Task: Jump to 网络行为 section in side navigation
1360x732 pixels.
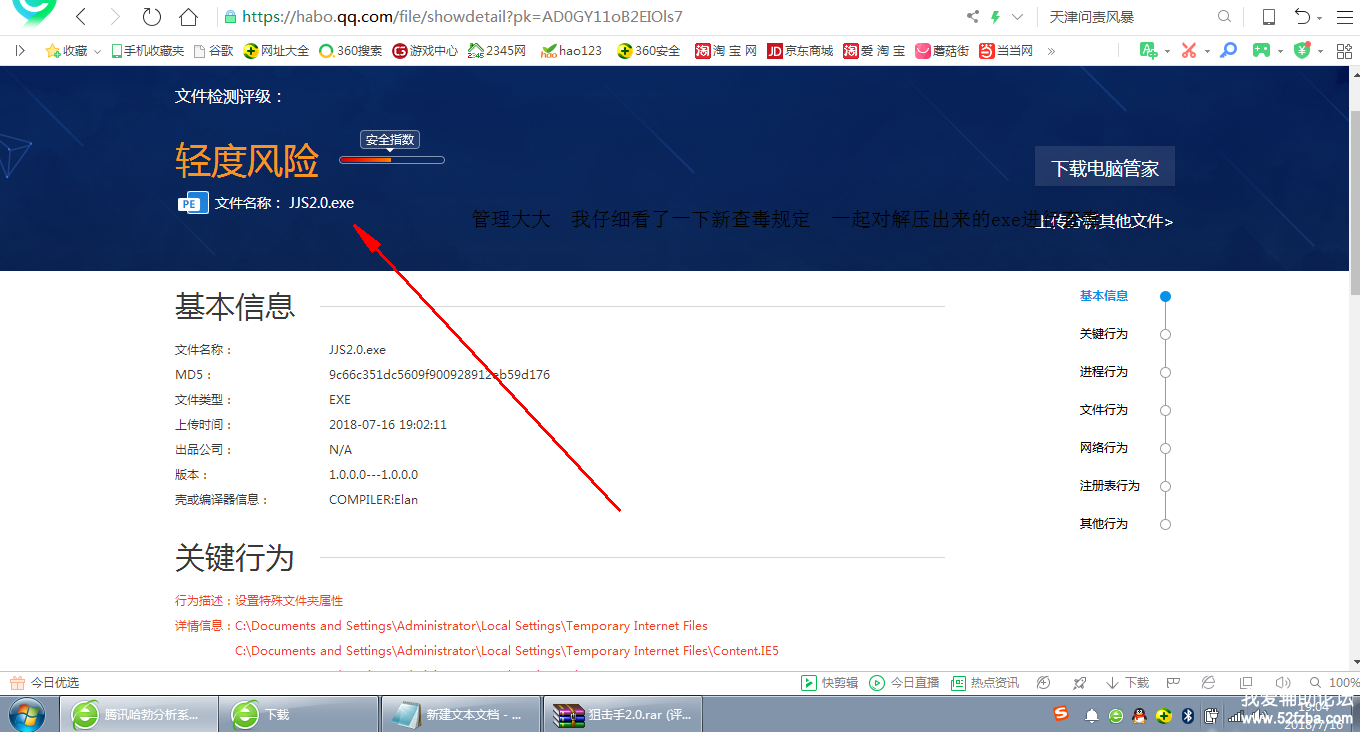Action: (x=1104, y=448)
